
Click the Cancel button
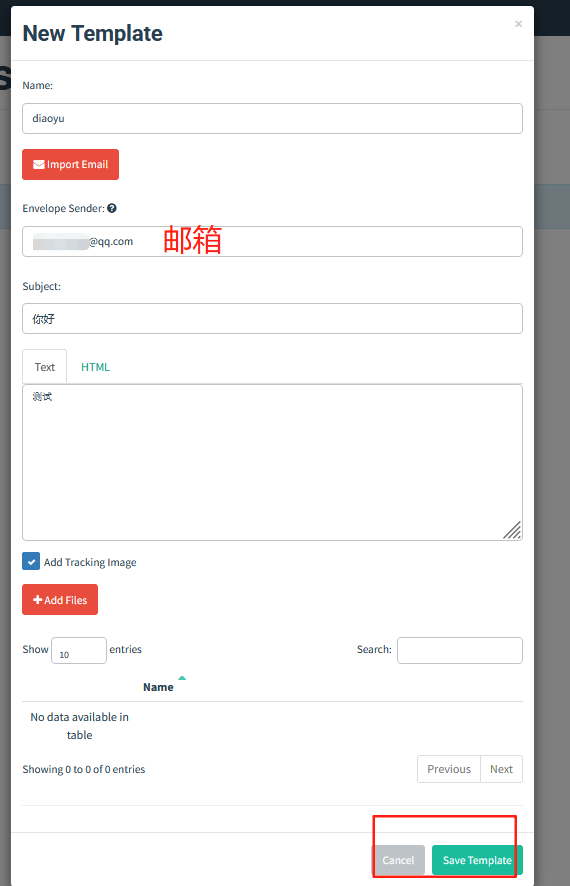pyautogui.click(x=398, y=860)
